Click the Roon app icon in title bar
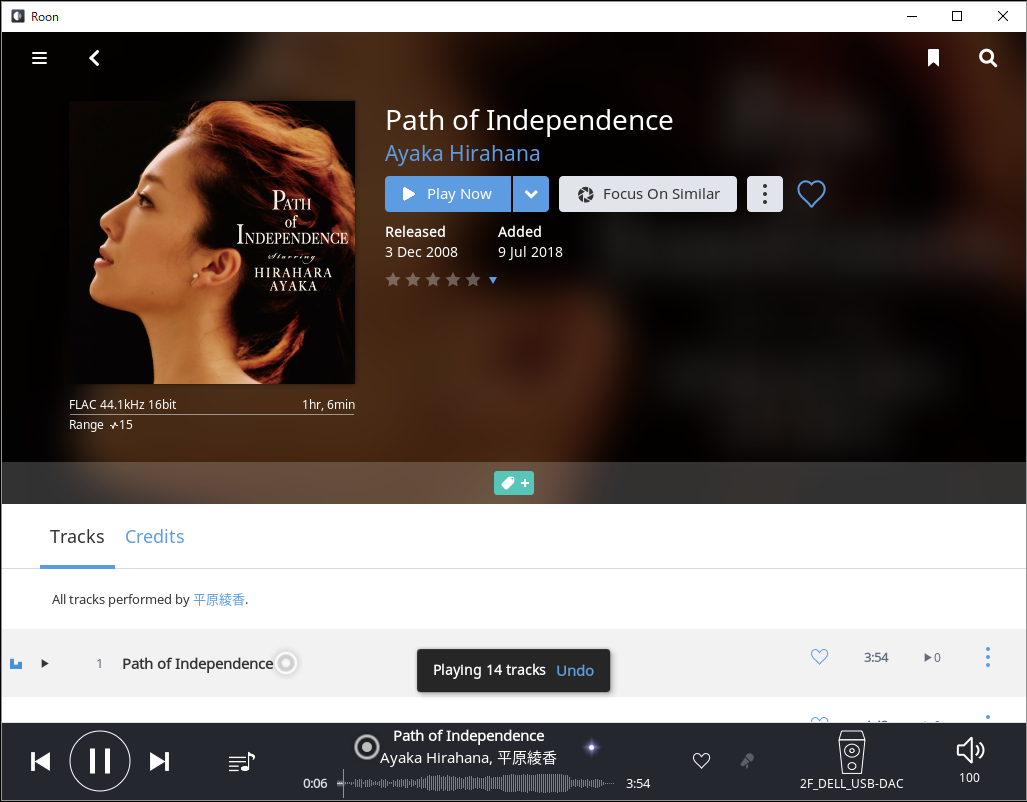1027x802 pixels. (x=18, y=16)
